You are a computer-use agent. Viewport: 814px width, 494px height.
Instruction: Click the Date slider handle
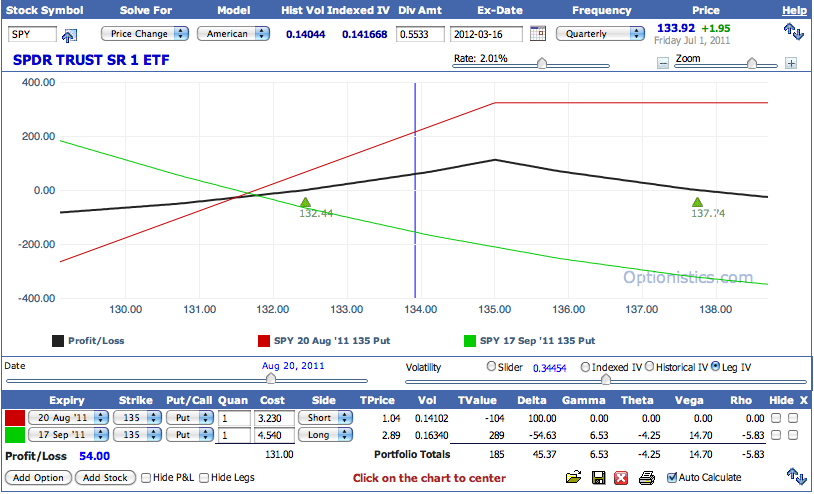point(270,379)
